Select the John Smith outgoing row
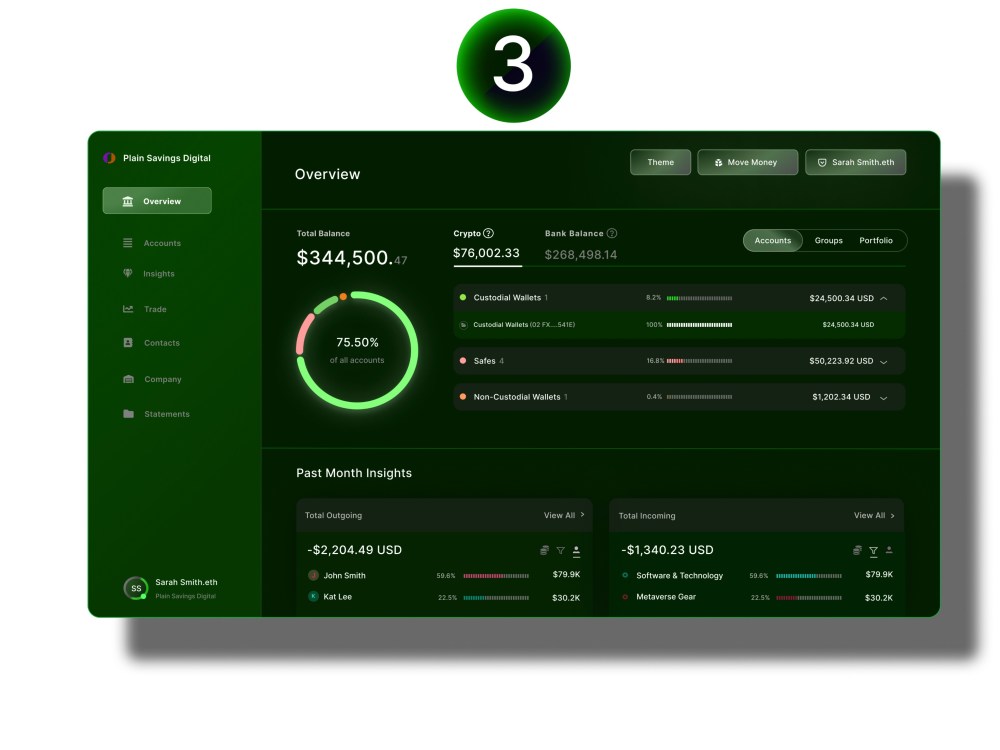 point(445,575)
